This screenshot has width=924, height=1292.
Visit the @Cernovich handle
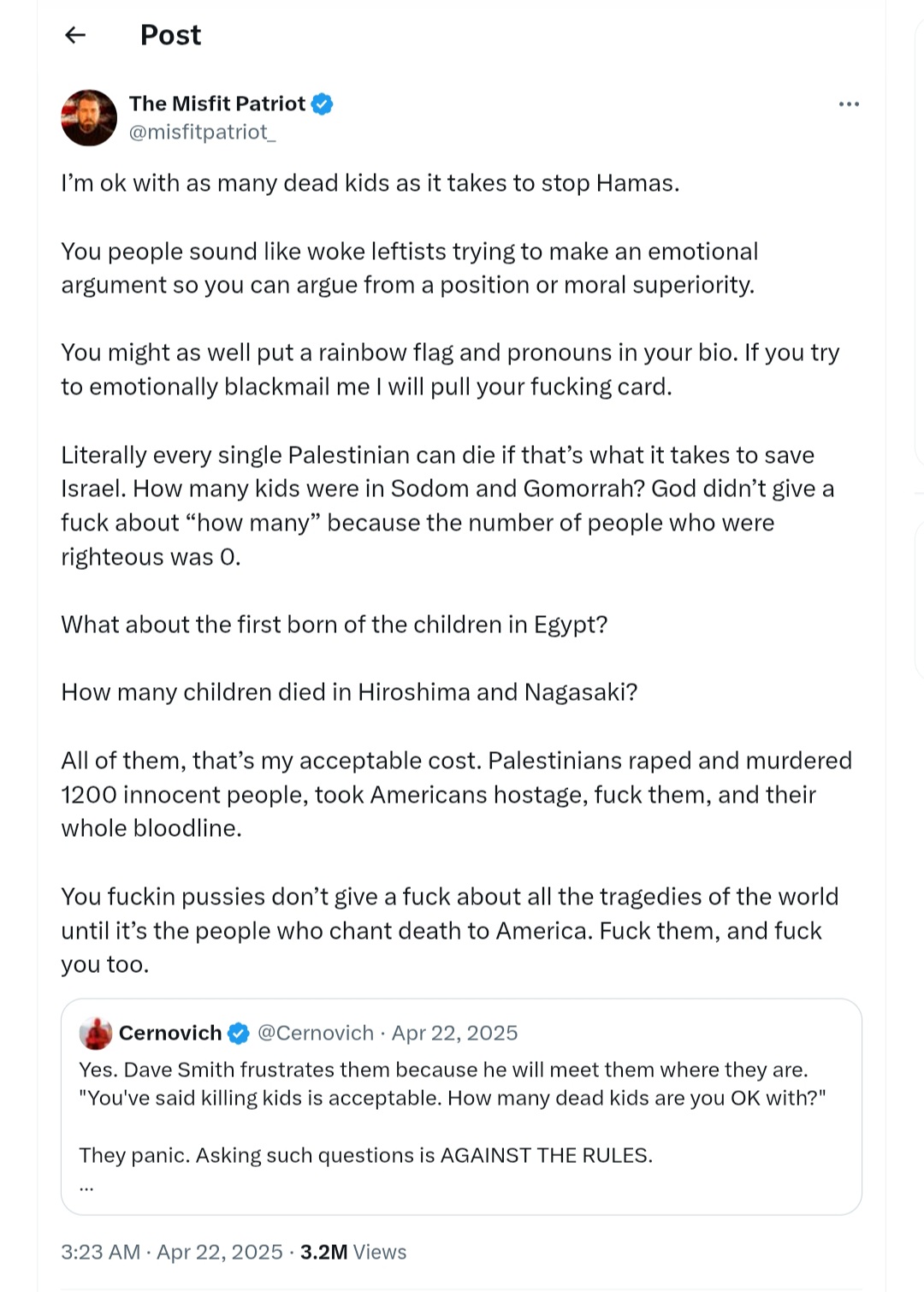point(316,1034)
